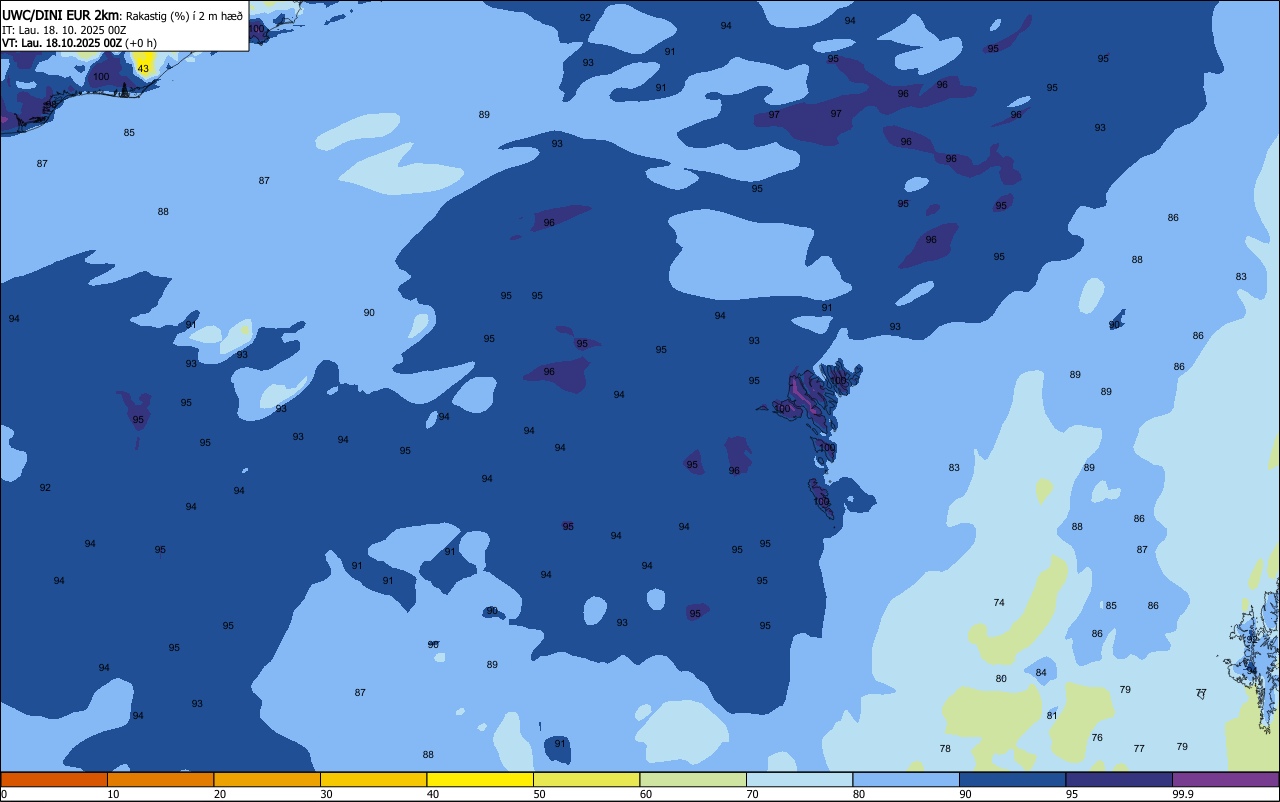Click the map title 'UWC/DINI EUR 2km'
1280x802 pixels.
pos(61,15)
